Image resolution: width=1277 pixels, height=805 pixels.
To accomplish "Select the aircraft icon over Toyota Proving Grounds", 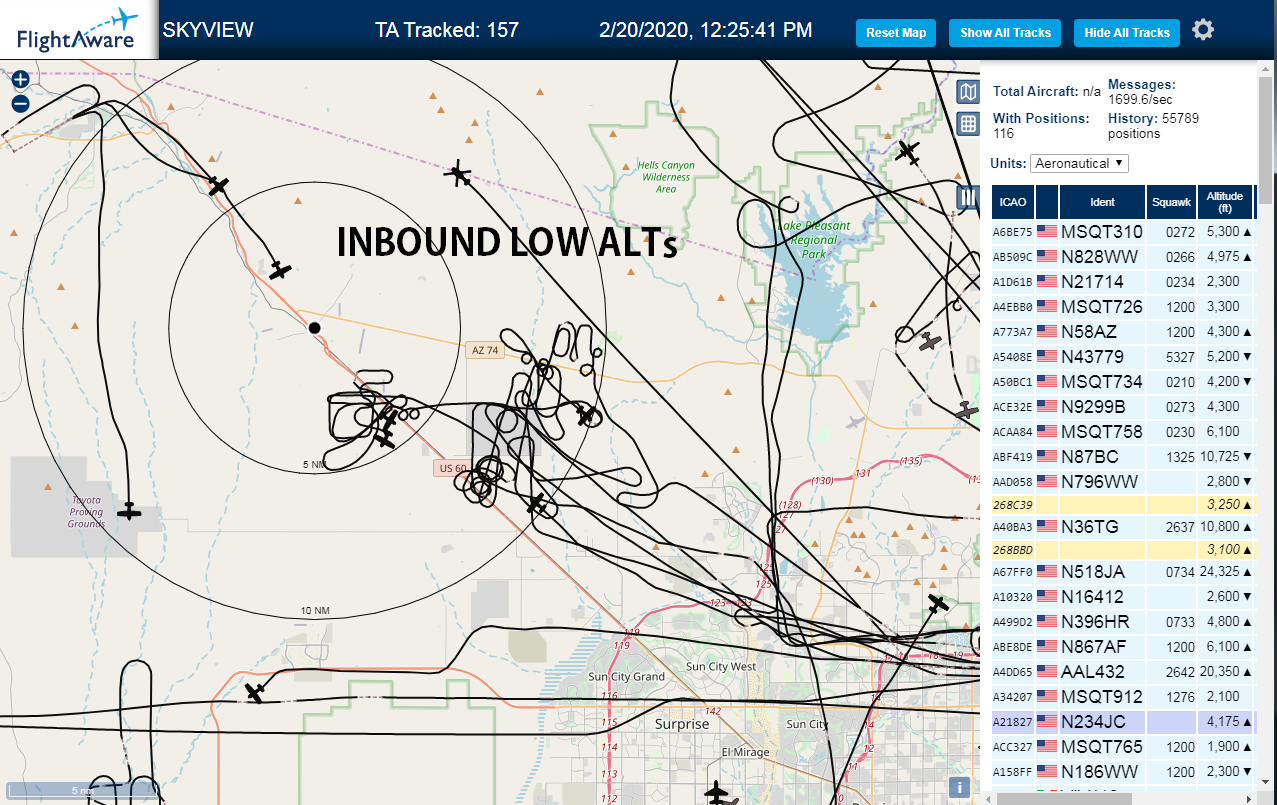I will (129, 511).
